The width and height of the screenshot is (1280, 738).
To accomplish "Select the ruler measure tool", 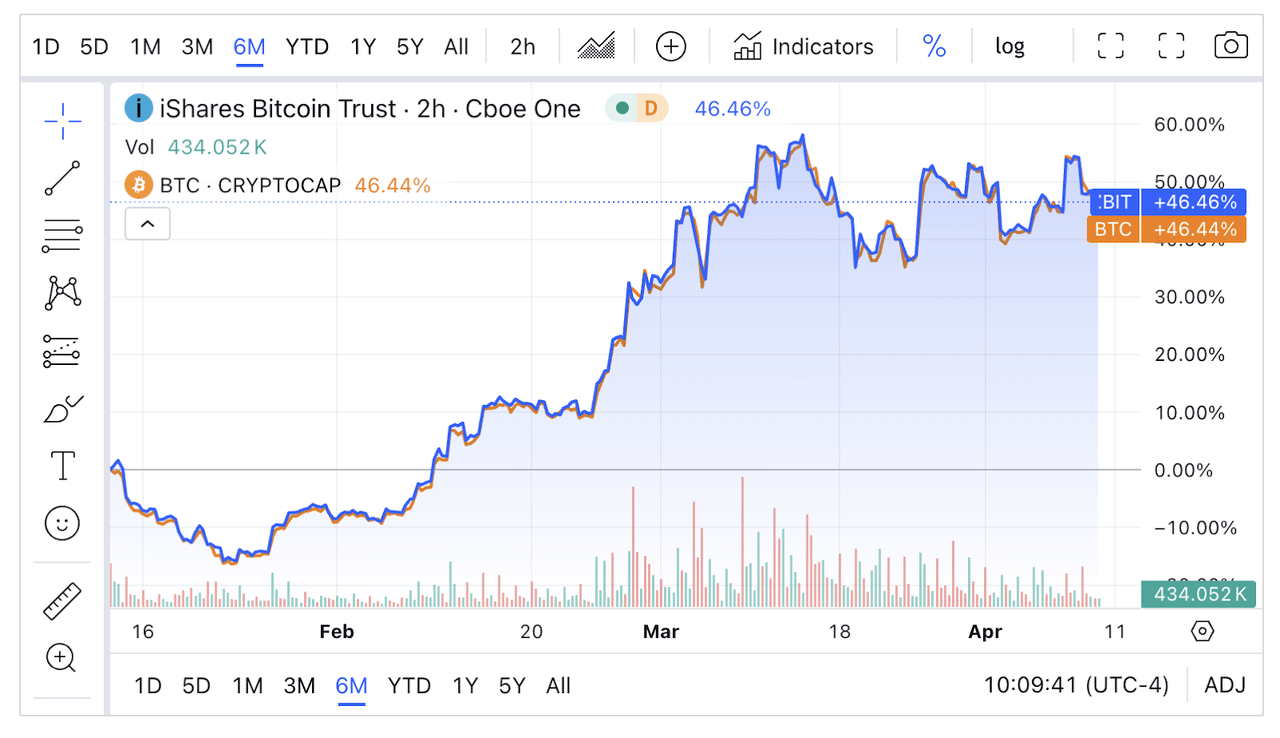I will (x=62, y=601).
